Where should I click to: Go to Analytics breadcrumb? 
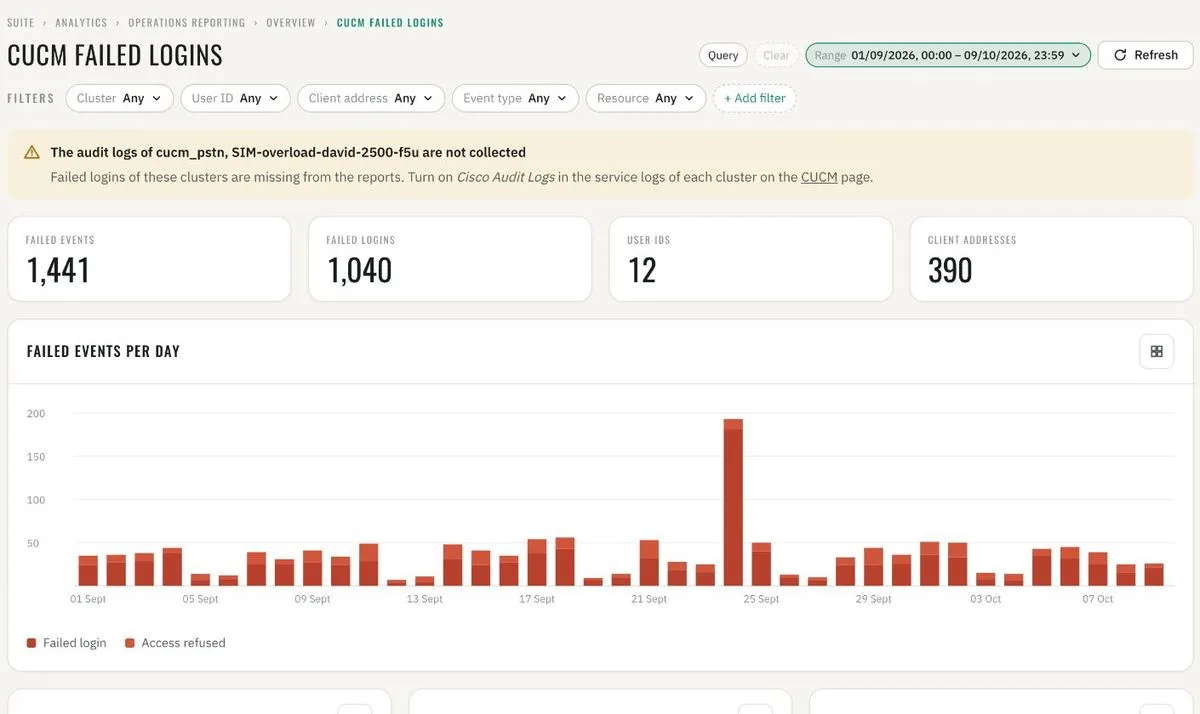81,22
